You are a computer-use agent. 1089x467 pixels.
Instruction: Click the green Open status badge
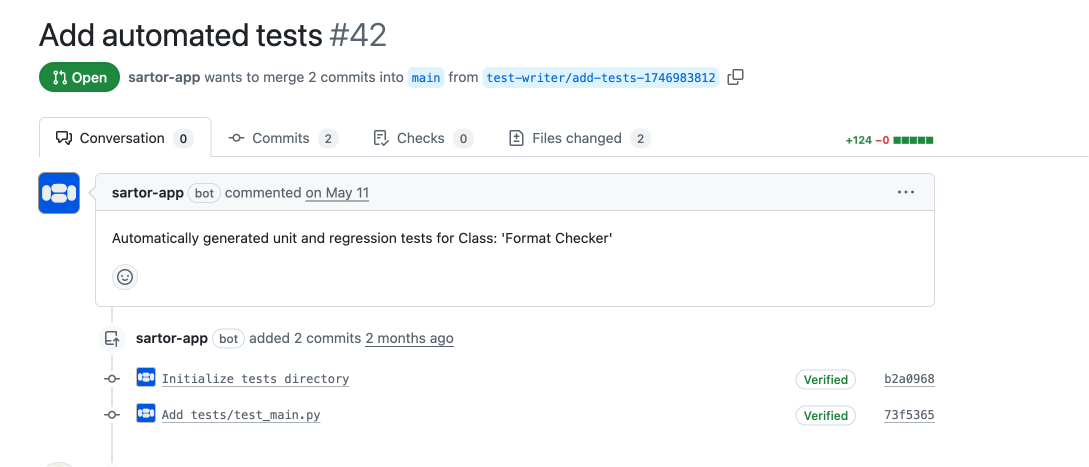(79, 77)
